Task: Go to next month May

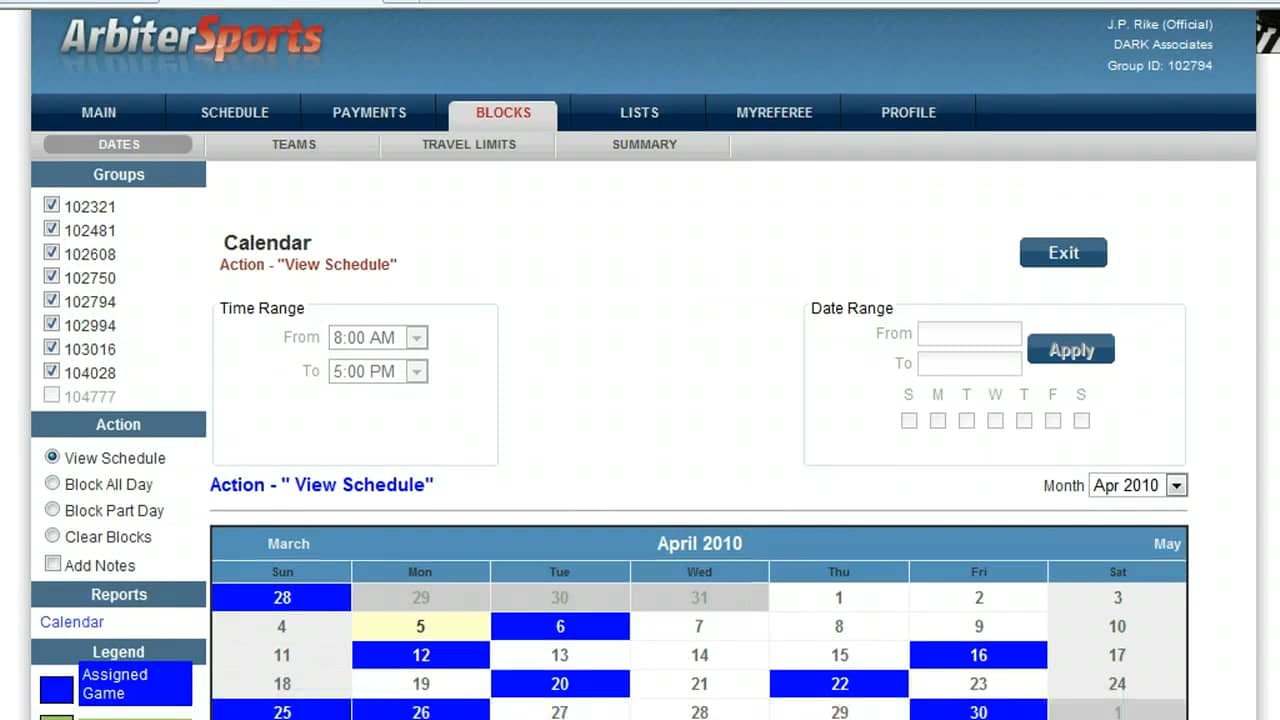Action: 1167,544
